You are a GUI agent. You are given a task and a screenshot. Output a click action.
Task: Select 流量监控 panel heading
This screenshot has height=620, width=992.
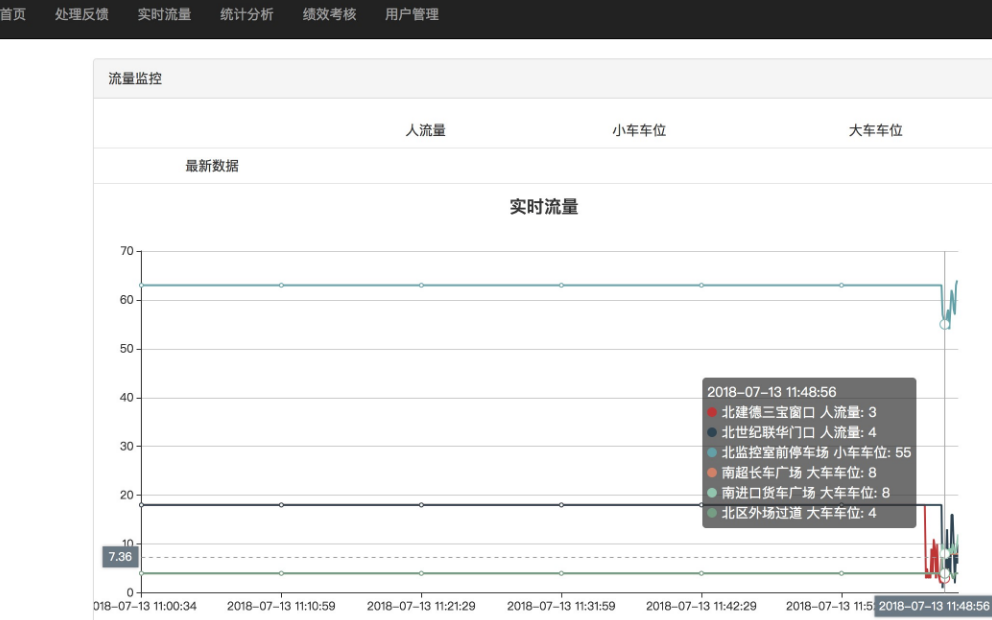pos(135,78)
